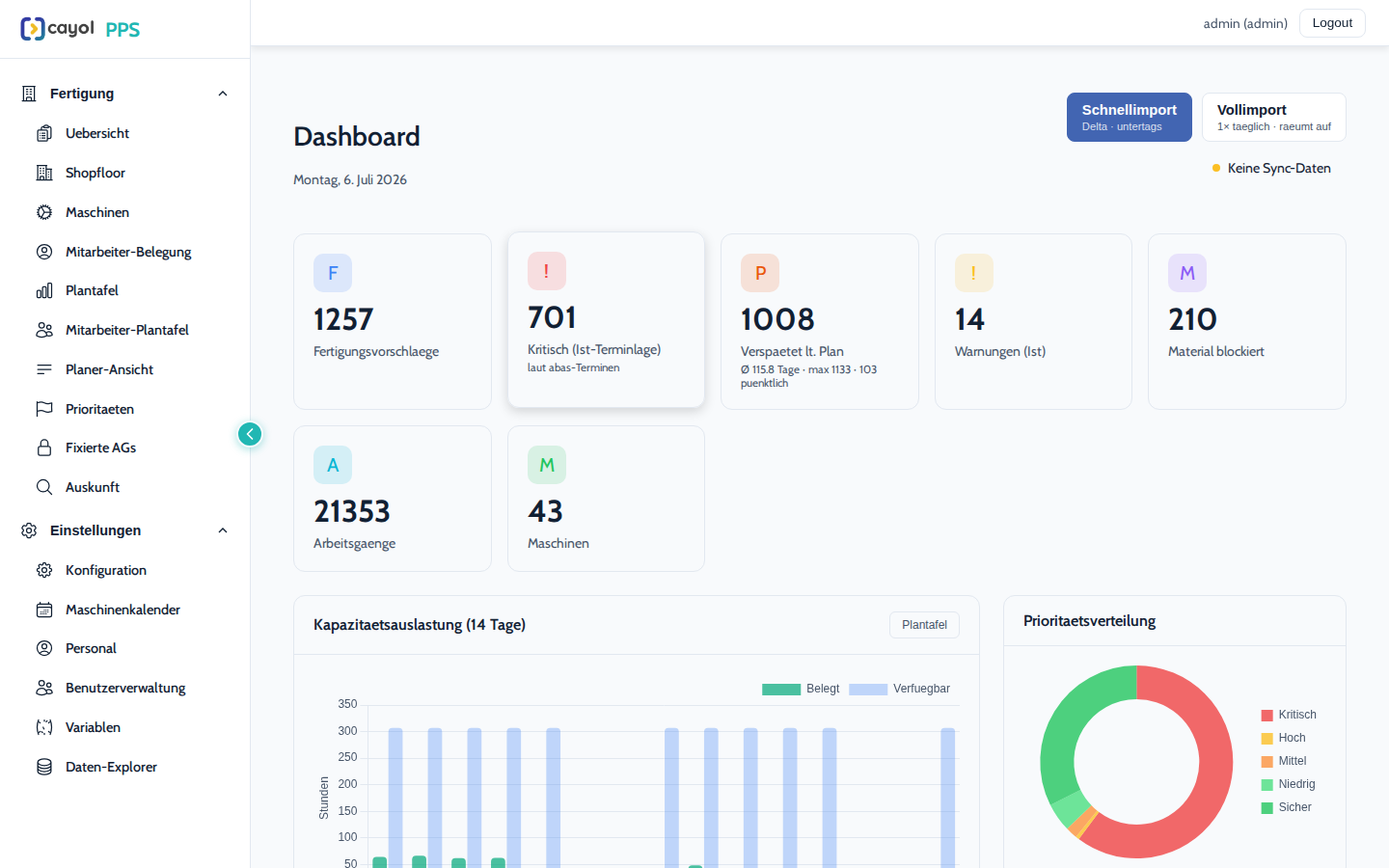1389x868 pixels.
Task: Click the Logout button
Action: [1332, 23]
